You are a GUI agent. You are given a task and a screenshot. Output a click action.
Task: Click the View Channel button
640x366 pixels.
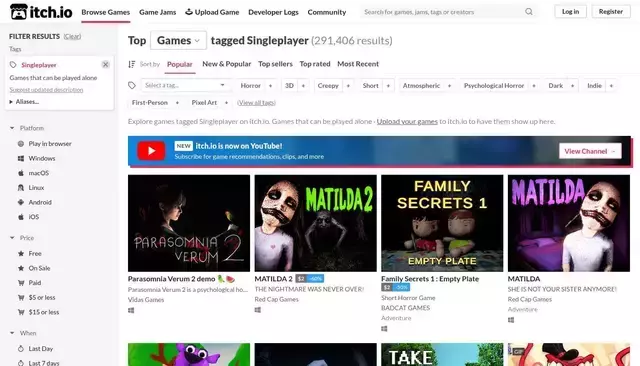coord(590,151)
